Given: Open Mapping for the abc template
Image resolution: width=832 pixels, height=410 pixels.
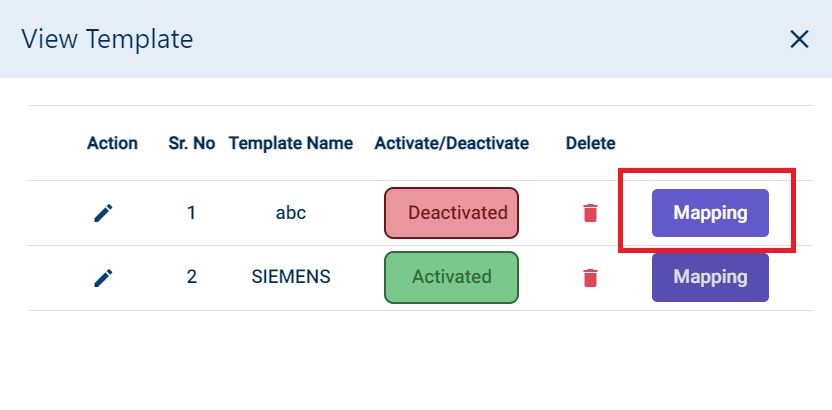Looking at the screenshot, I should (x=710, y=213).
